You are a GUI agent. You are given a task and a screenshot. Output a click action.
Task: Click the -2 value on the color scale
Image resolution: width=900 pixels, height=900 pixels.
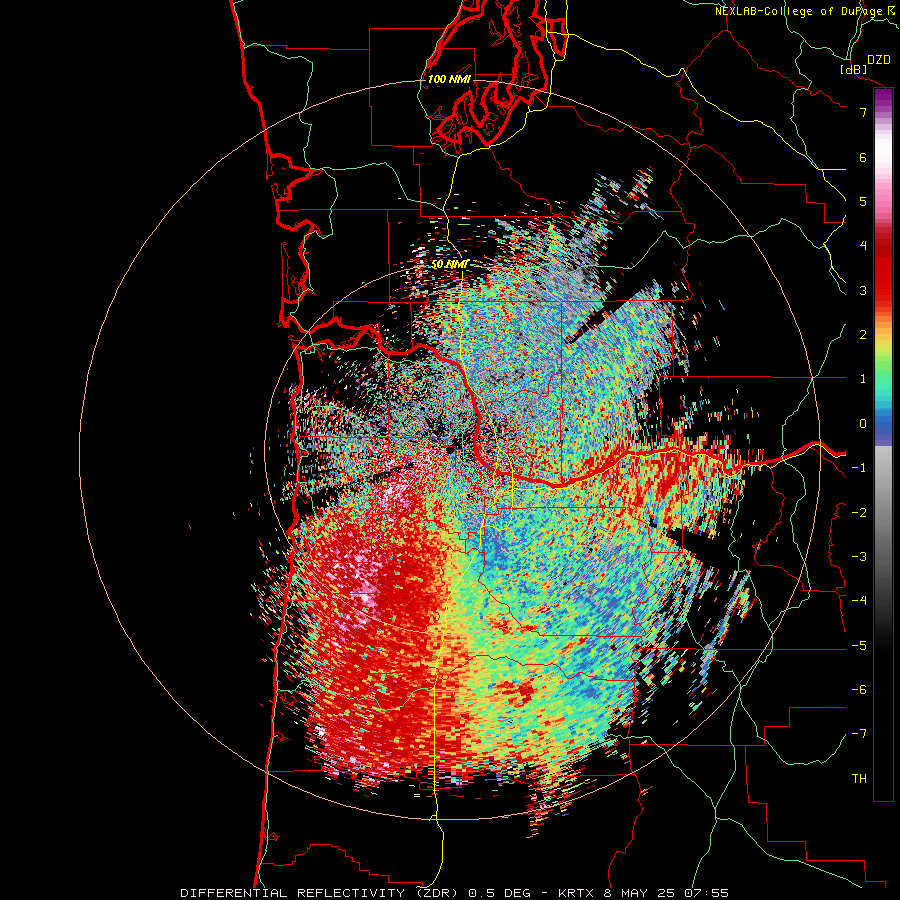pos(859,513)
